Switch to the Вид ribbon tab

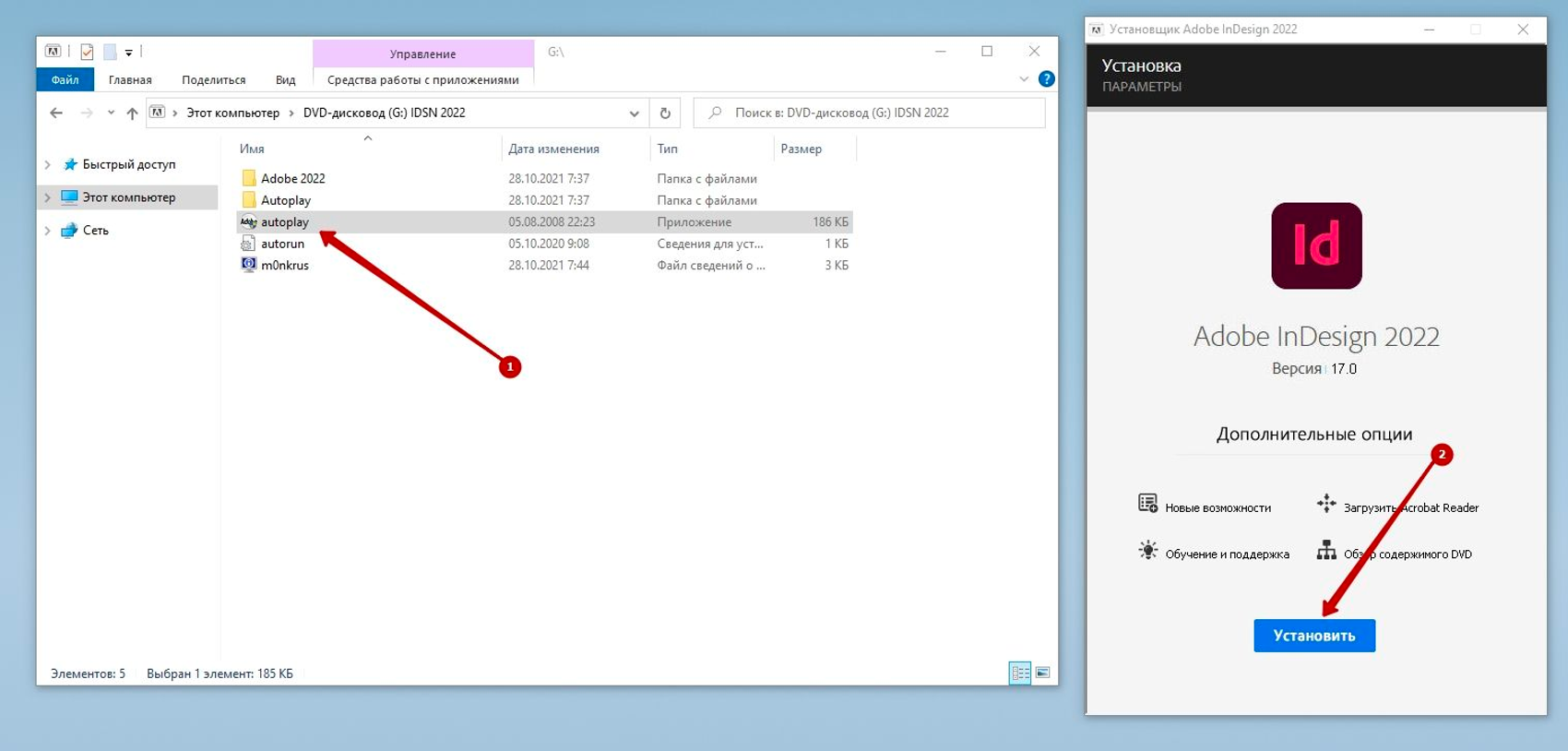[286, 80]
